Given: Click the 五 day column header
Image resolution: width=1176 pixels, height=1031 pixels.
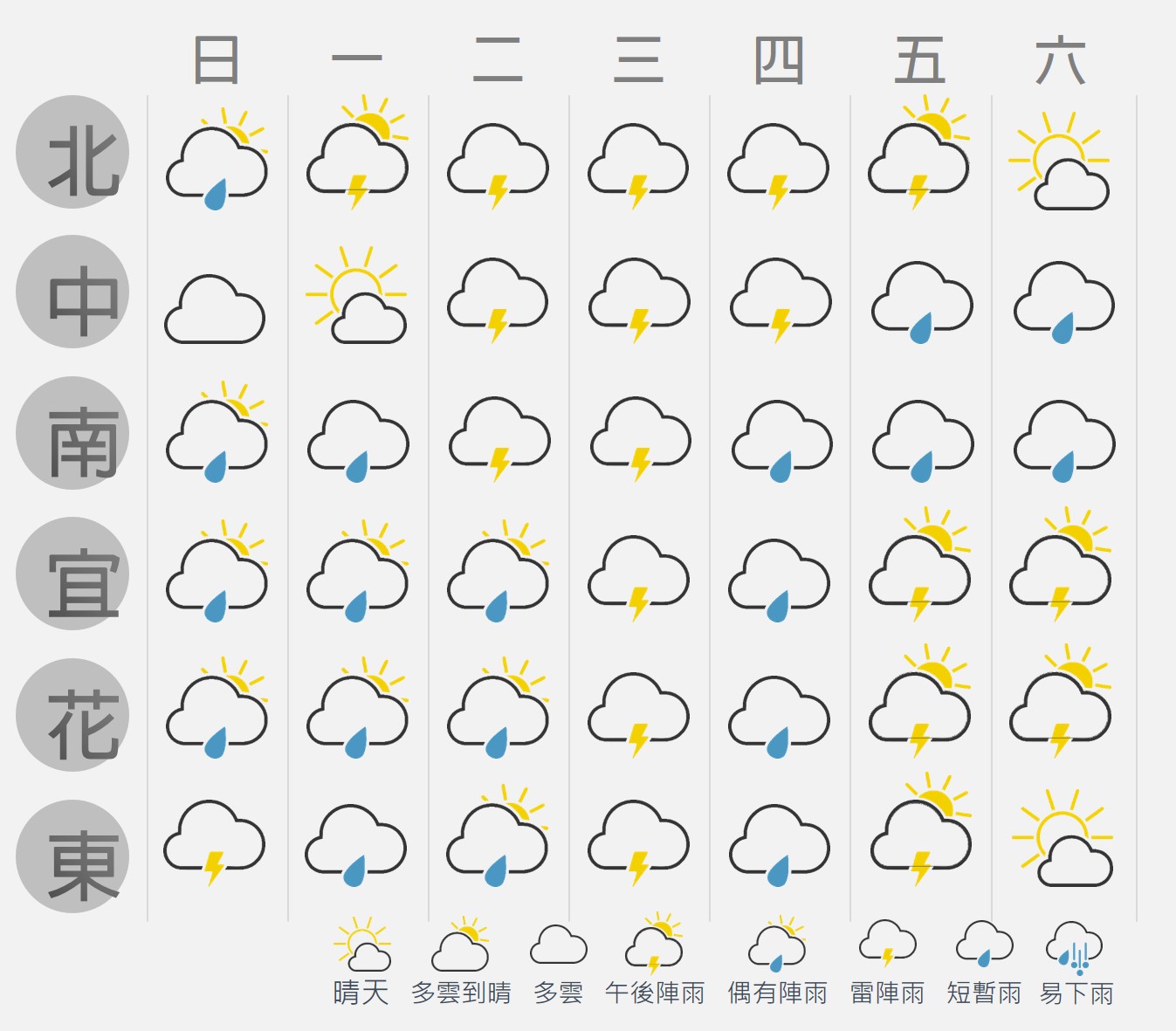Looking at the screenshot, I should 919,60.
